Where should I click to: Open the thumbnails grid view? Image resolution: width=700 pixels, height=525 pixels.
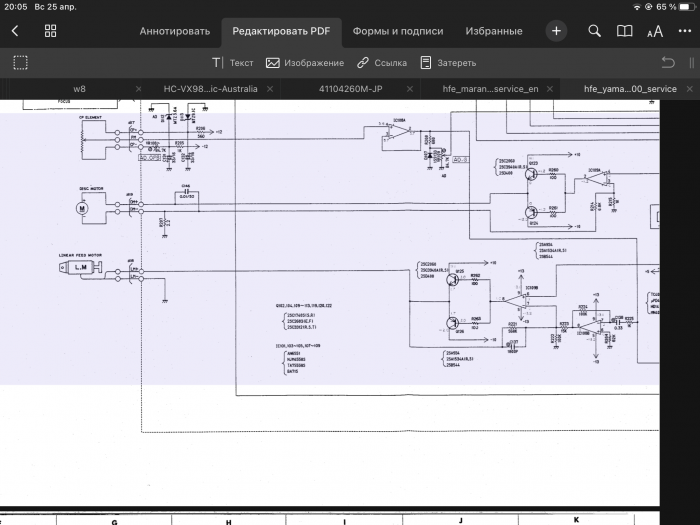50,31
